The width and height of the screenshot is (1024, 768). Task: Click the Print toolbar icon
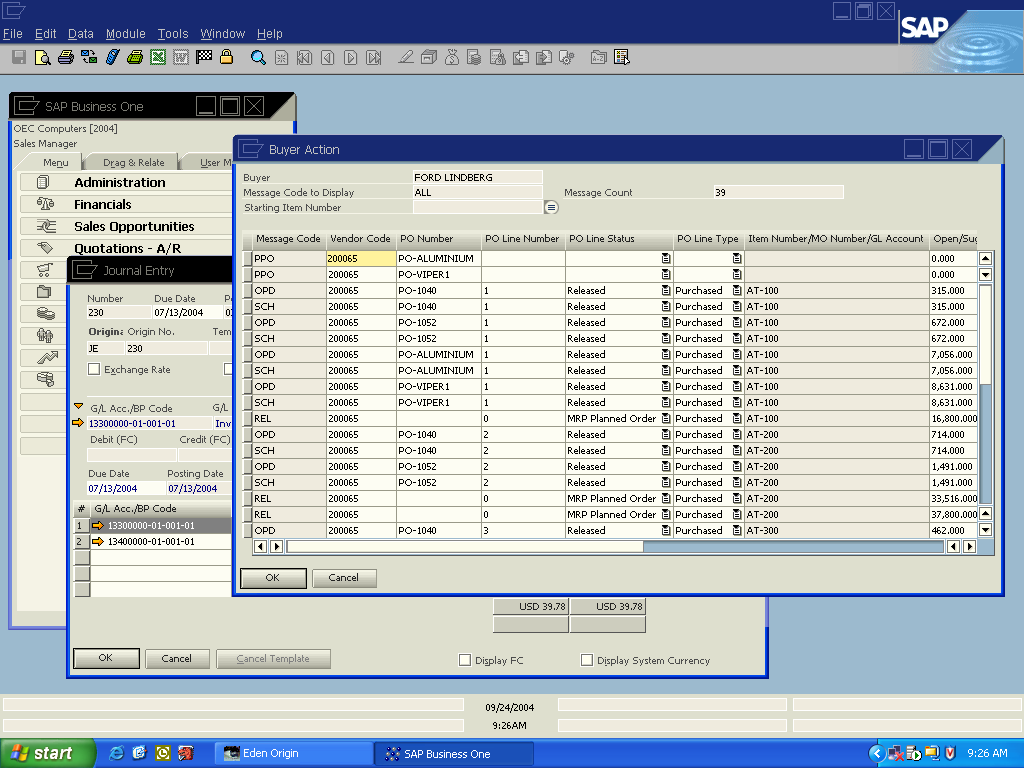(x=65, y=57)
